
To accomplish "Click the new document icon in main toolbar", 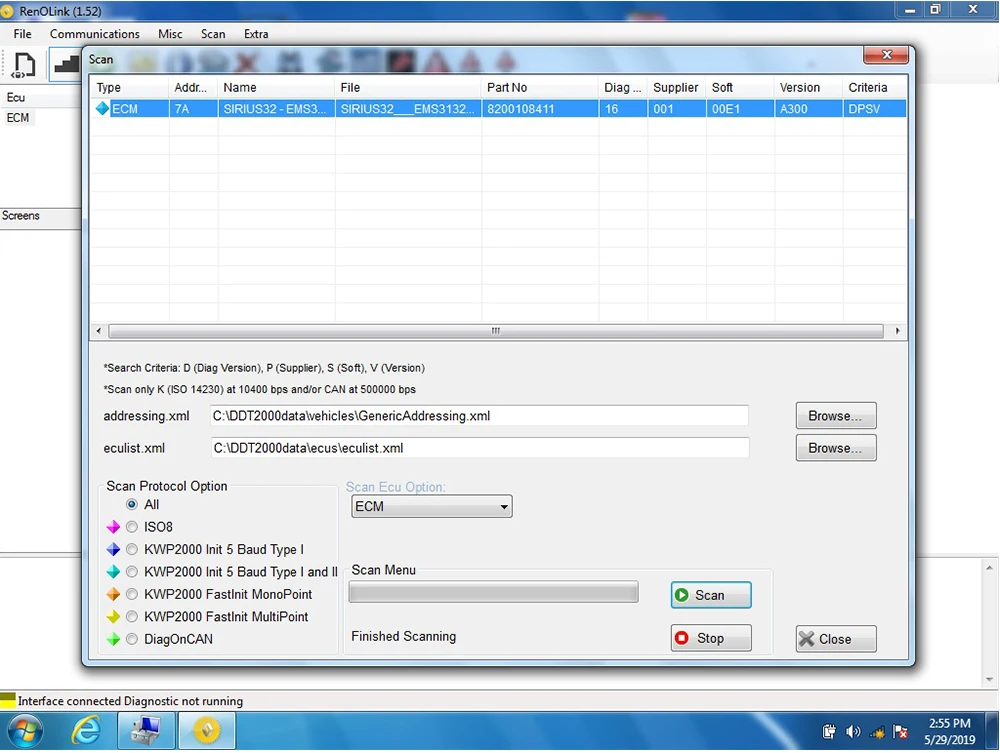I will tap(24, 65).
